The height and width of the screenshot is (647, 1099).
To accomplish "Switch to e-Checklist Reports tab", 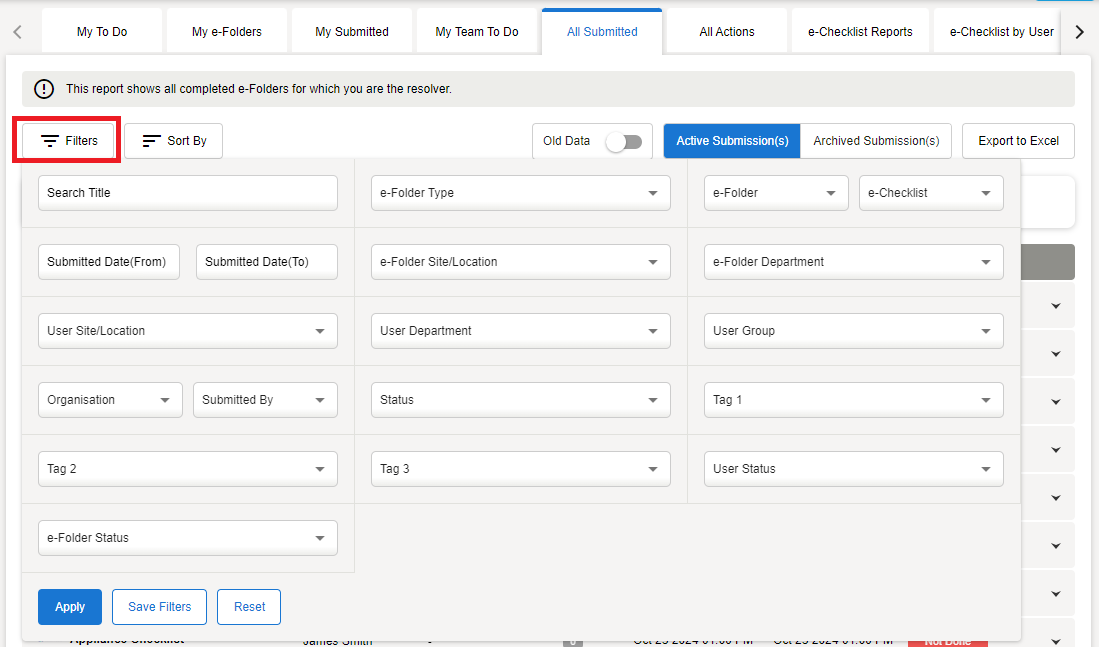I will pos(860,32).
